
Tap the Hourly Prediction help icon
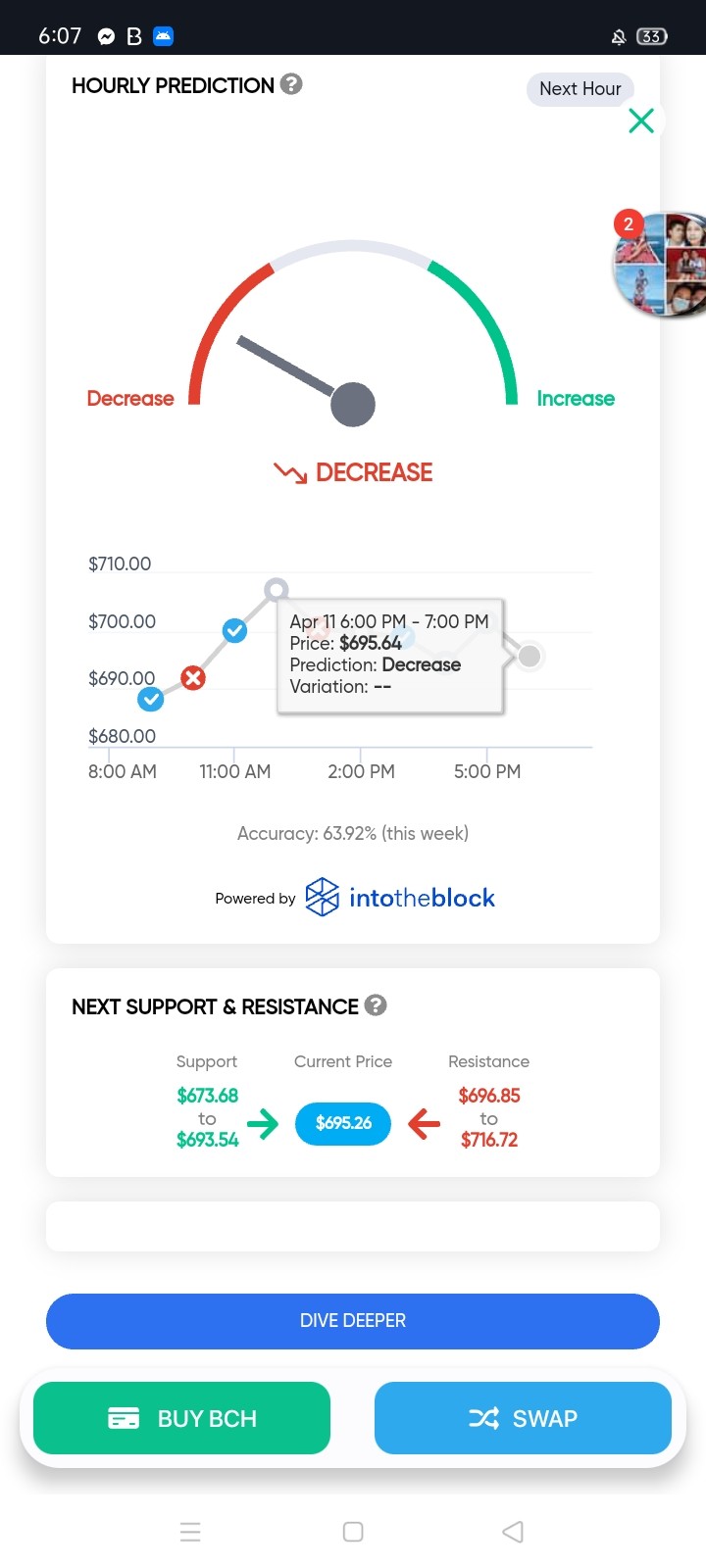pyautogui.click(x=291, y=84)
